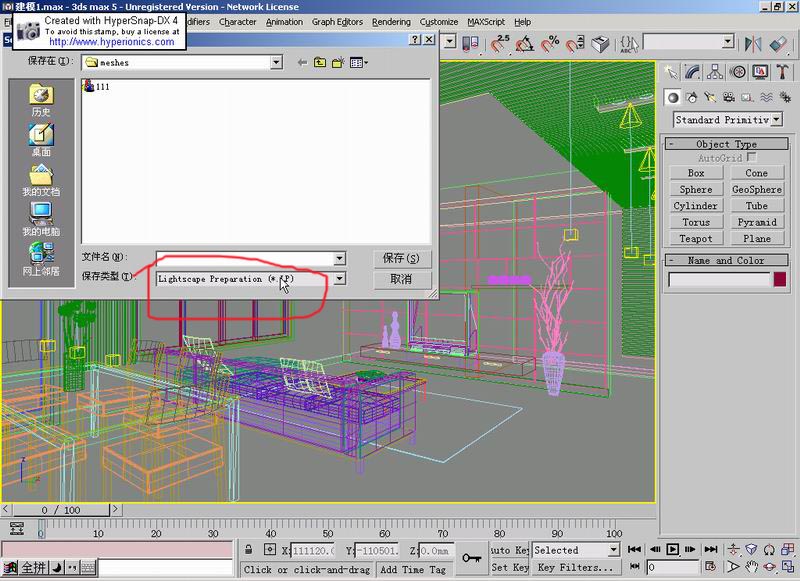
Task: Create a new folder in the save dialog
Action: 339,62
